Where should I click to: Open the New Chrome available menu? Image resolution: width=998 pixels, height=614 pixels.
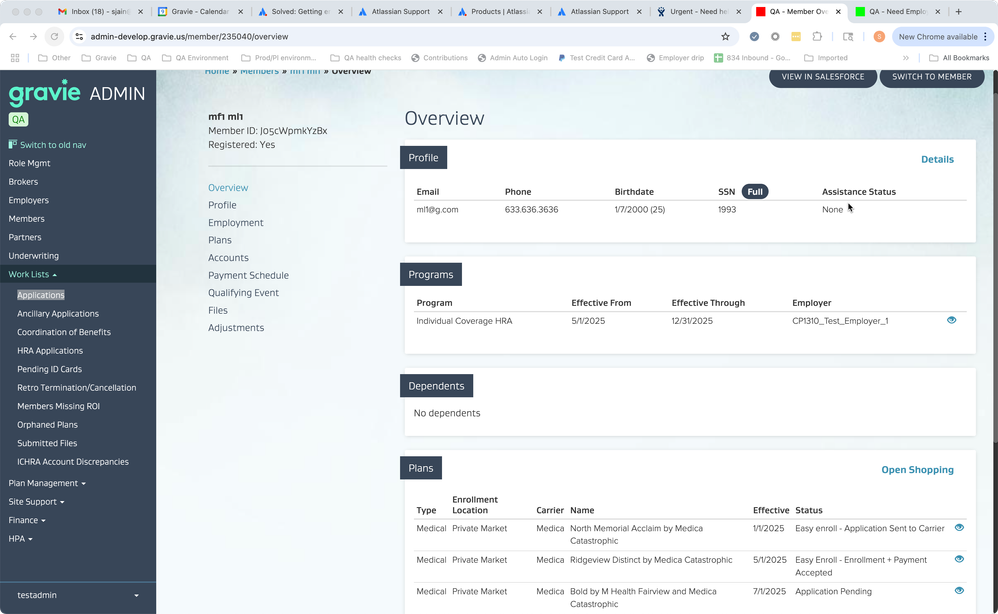click(x=943, y=37)
